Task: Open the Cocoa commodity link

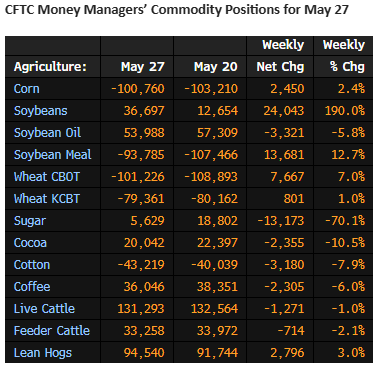Action: 30,243
